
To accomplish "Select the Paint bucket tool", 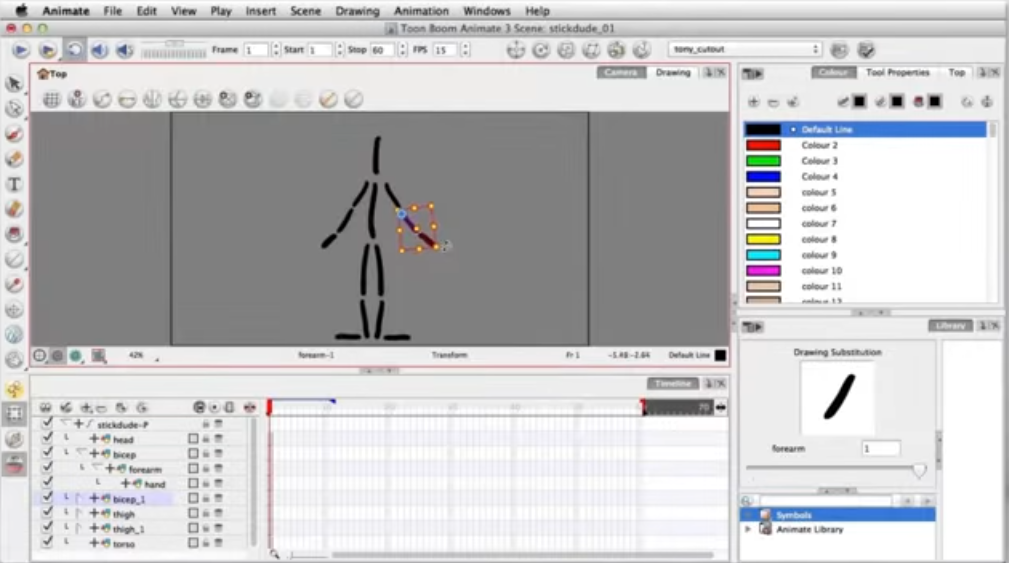I will tap(14, 234).
